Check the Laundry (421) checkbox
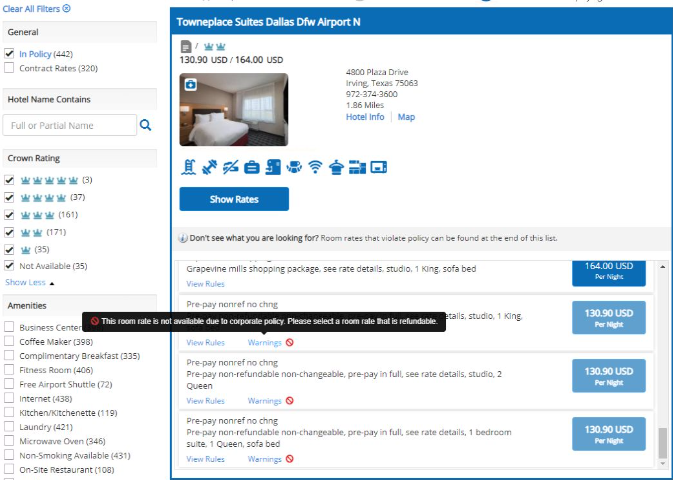 [9, 427]
